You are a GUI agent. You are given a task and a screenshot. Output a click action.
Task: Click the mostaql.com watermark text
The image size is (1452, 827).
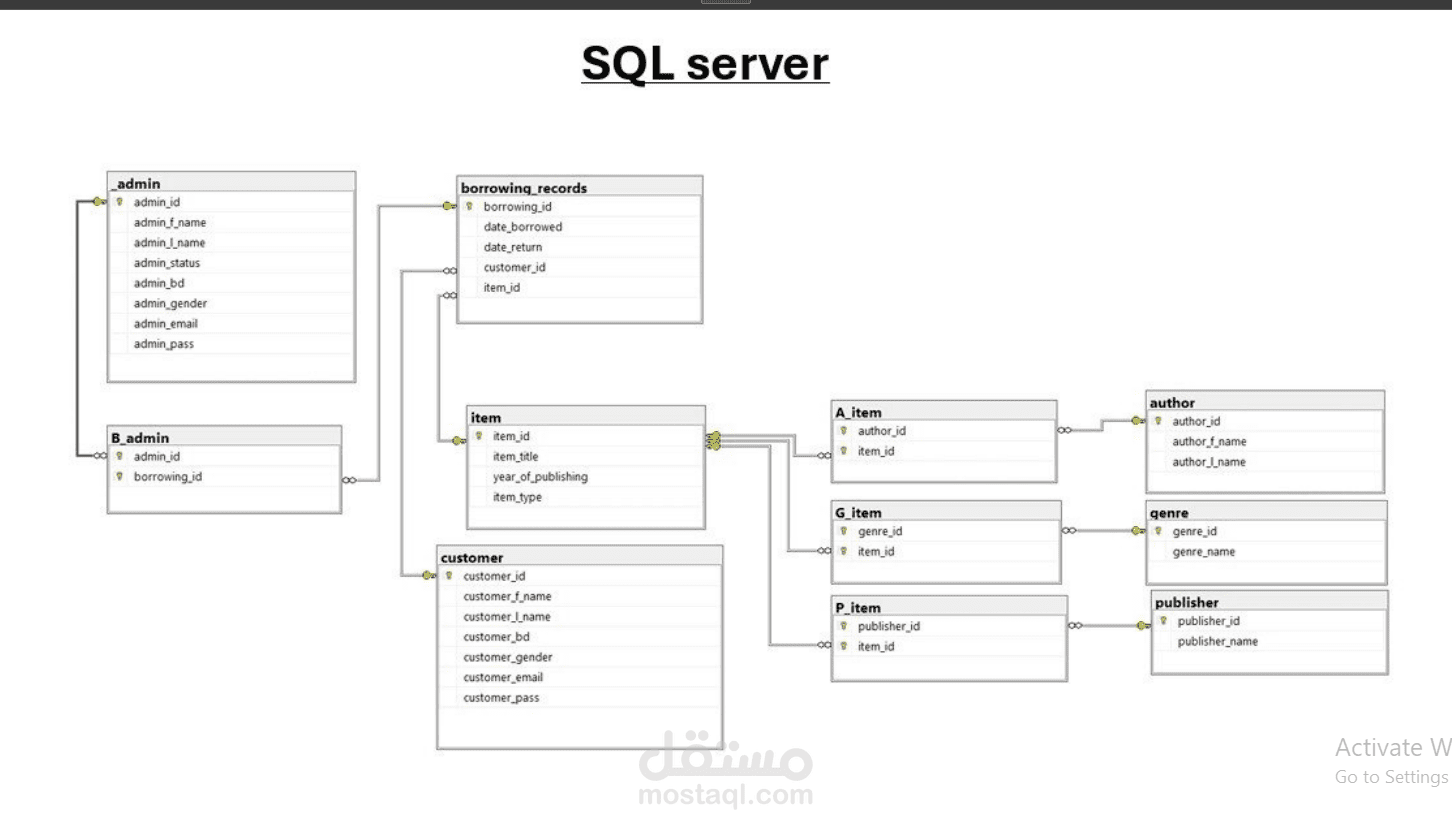coord(726,796)
